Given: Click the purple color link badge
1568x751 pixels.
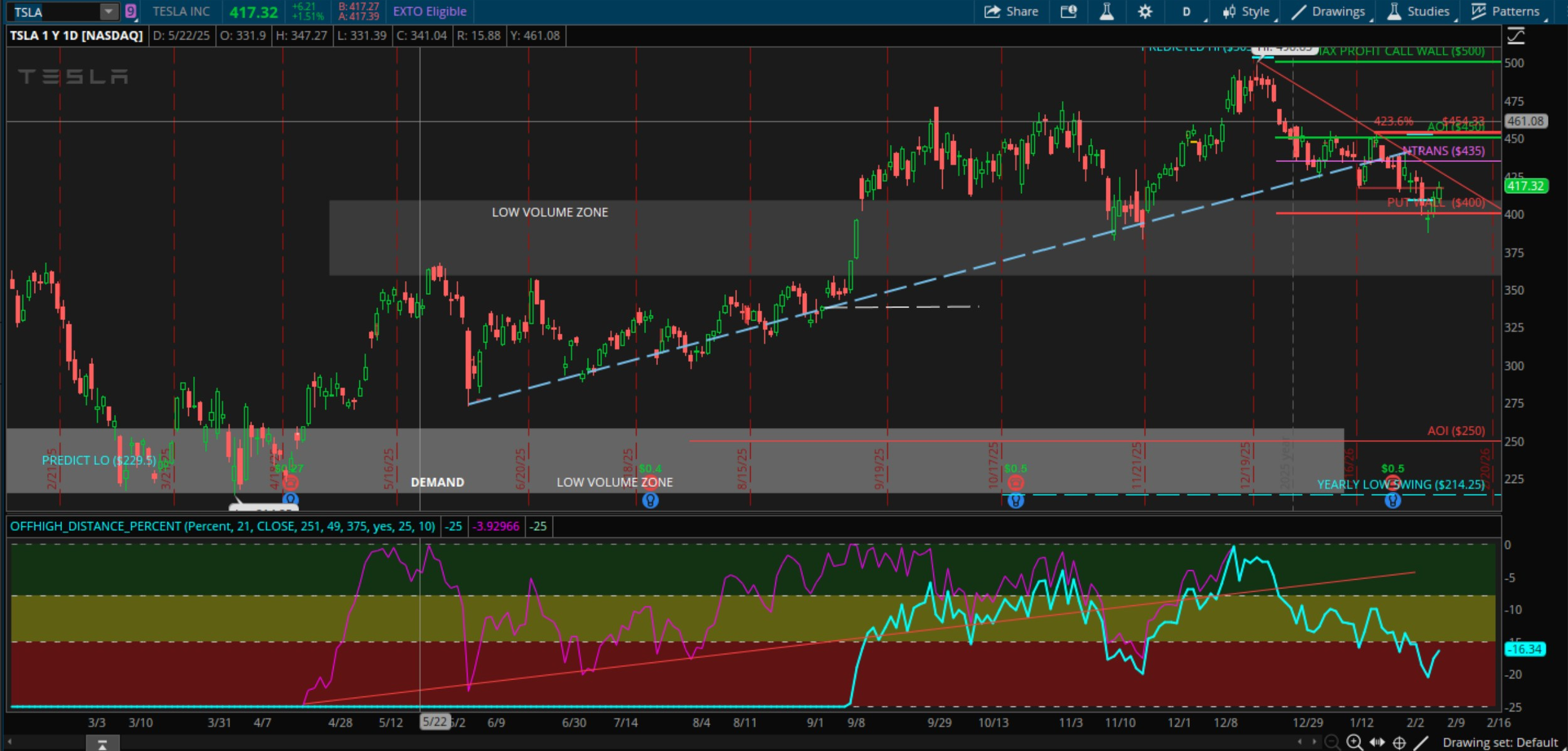Looking at the screenshot, I should [x=130, y=11].
